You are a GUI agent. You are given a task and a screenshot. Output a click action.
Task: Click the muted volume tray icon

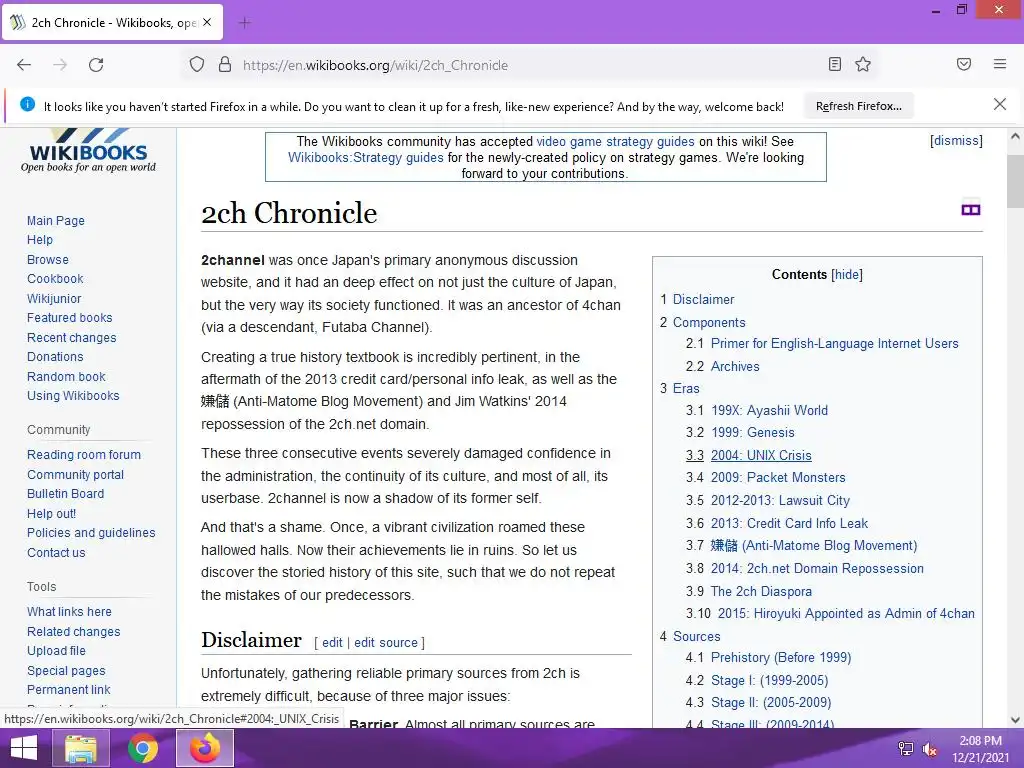[x=929, y=749]
